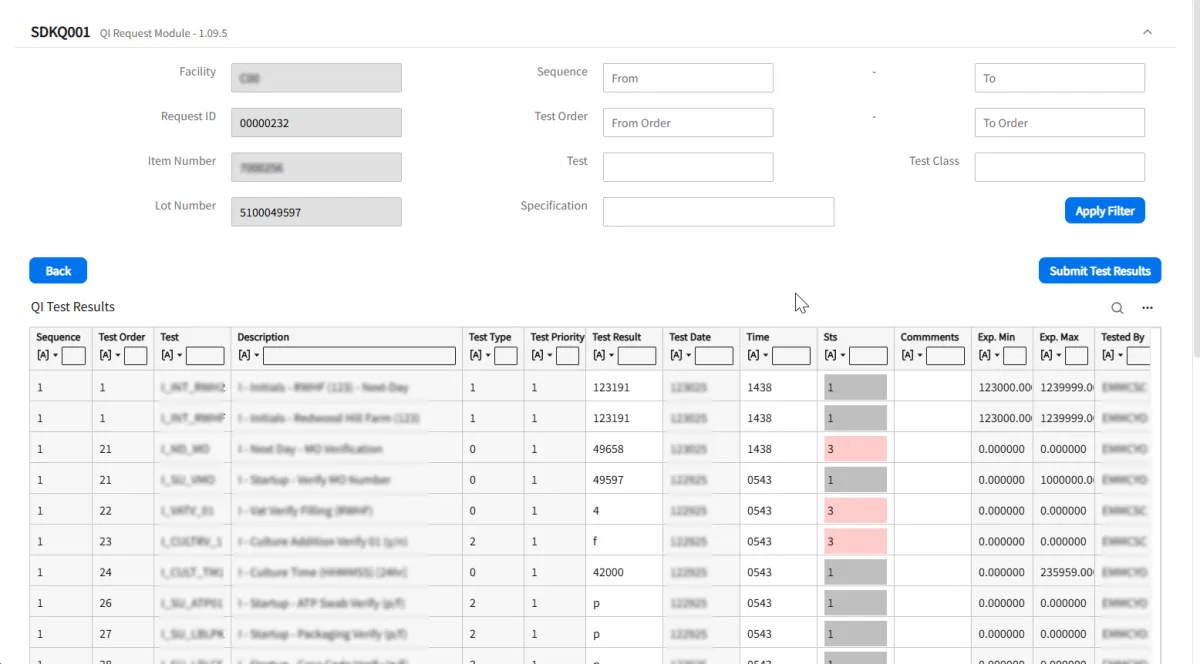Focus the Specification input field
This screenshot has width=1200, height=664.
coord(718,212)
